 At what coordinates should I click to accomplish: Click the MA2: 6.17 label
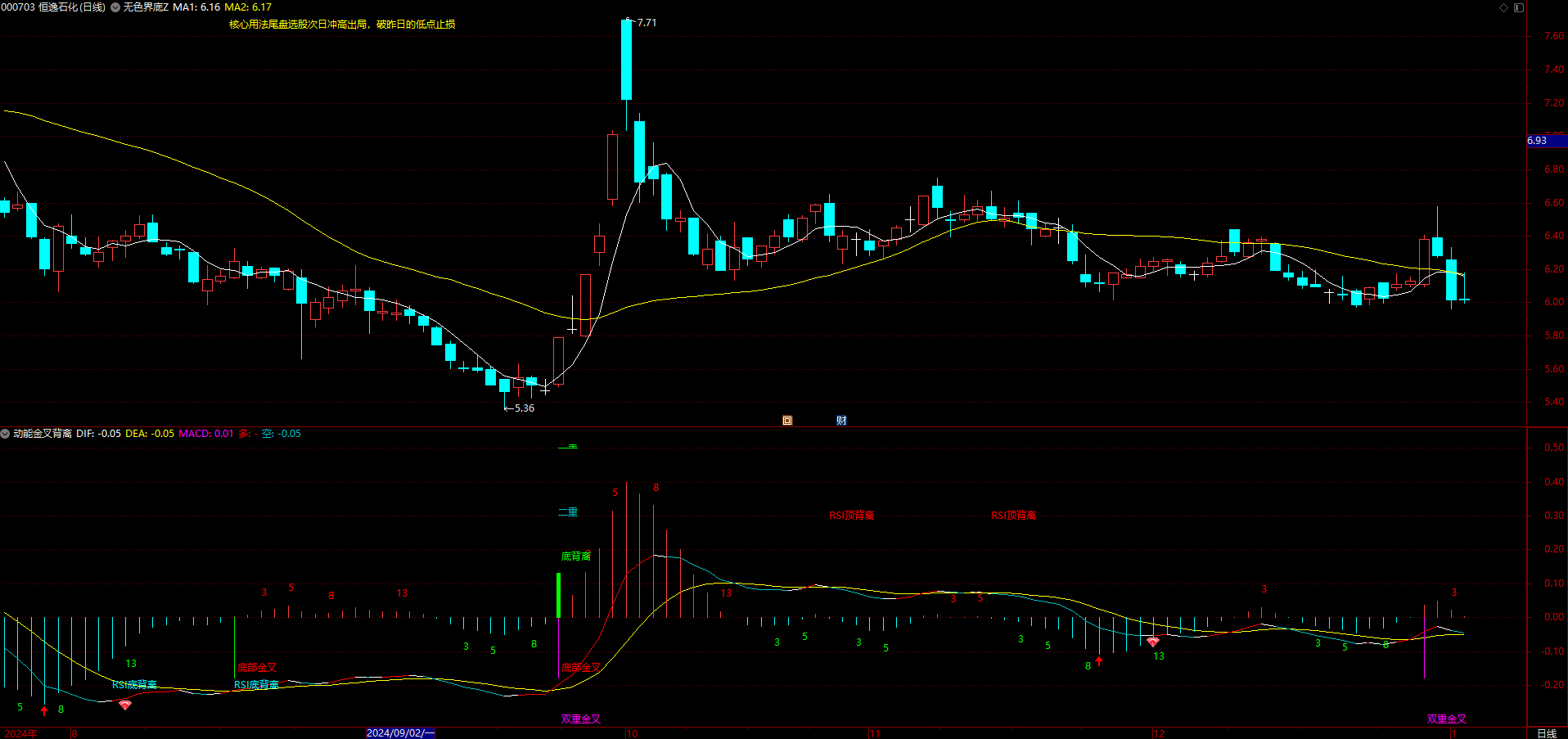pyautogui.click(x=248, y=7)
